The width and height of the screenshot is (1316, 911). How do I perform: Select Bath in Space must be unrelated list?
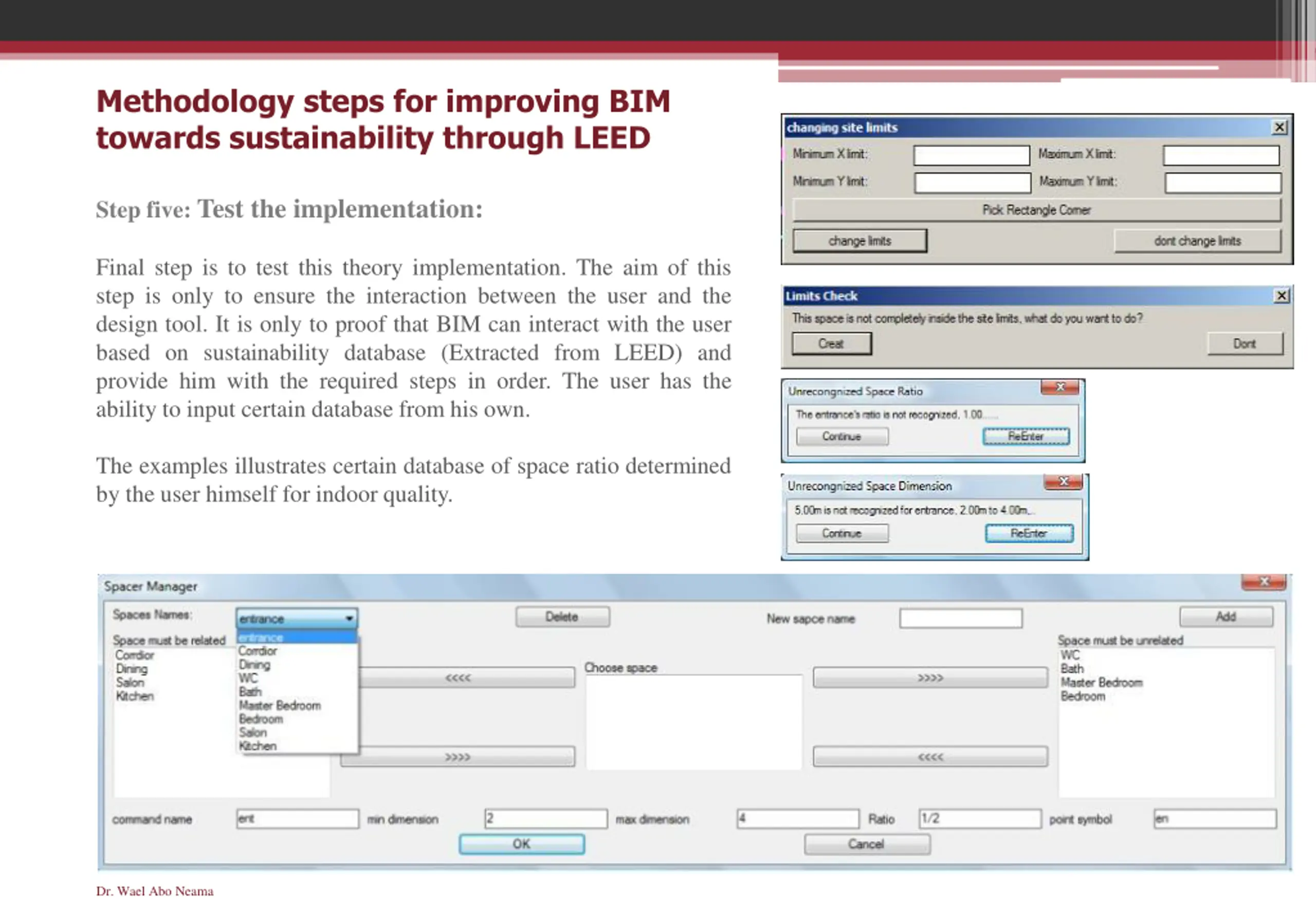(x=1072, y=669)
